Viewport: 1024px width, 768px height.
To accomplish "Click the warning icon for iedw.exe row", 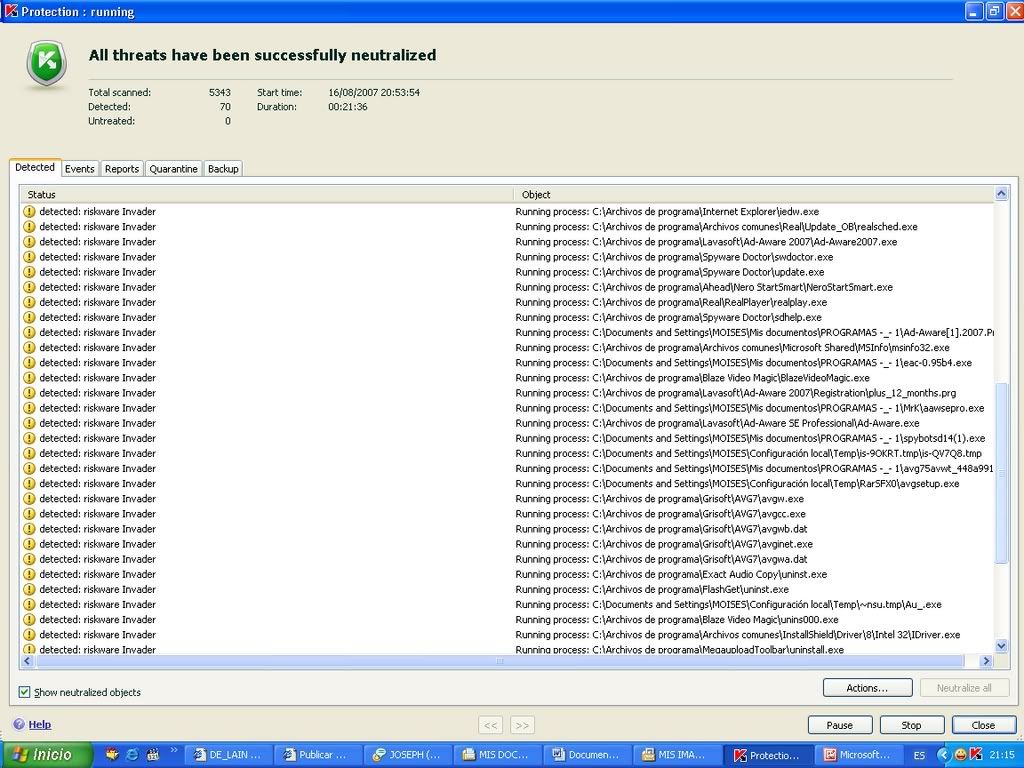I will tap(29, 212).
